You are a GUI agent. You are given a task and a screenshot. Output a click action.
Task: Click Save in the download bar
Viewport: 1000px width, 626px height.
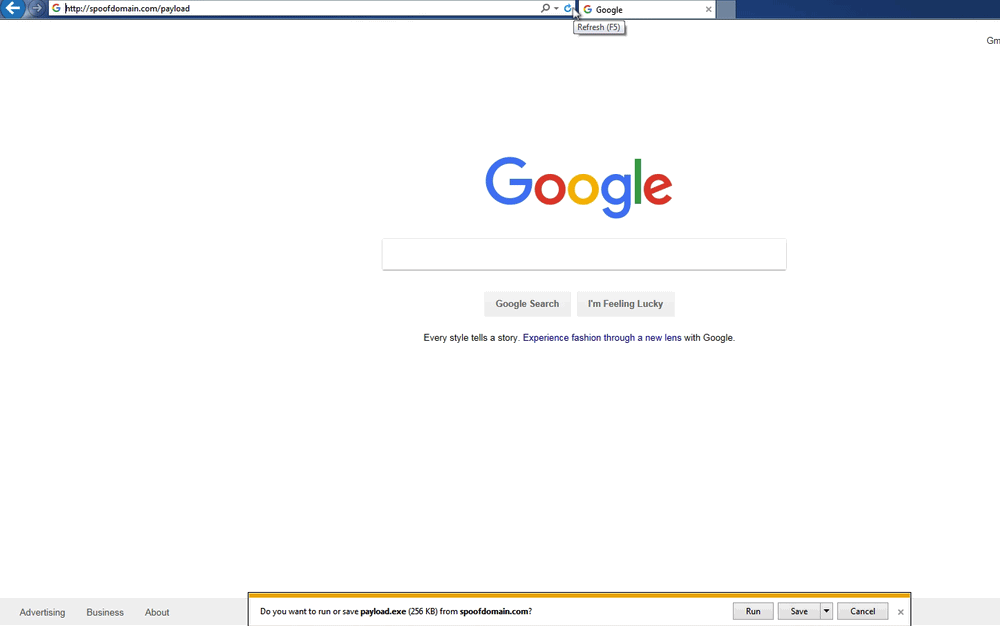[799, 611]
